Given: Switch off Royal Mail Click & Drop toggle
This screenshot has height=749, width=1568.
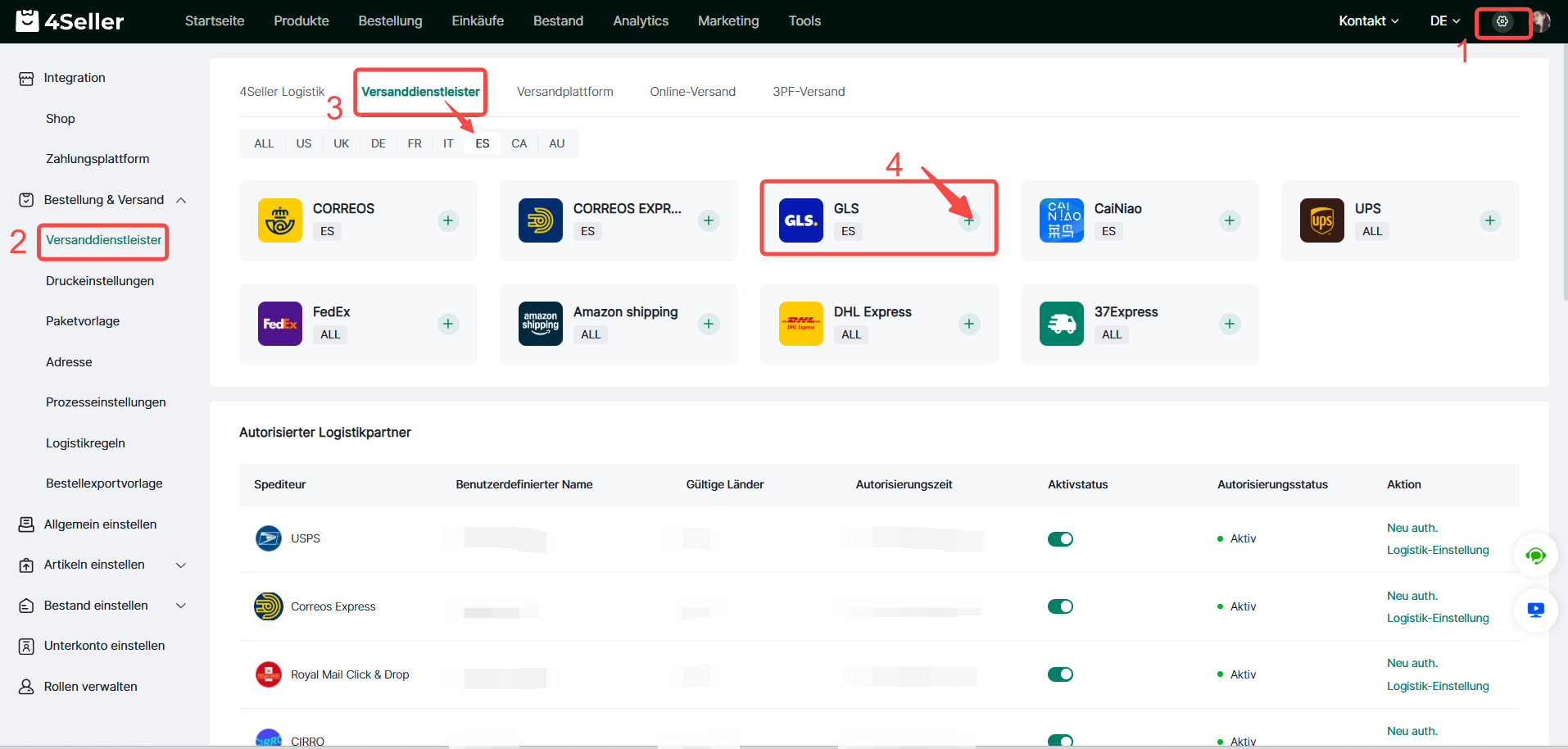Looking at the screenshot, I should 1060,674.
